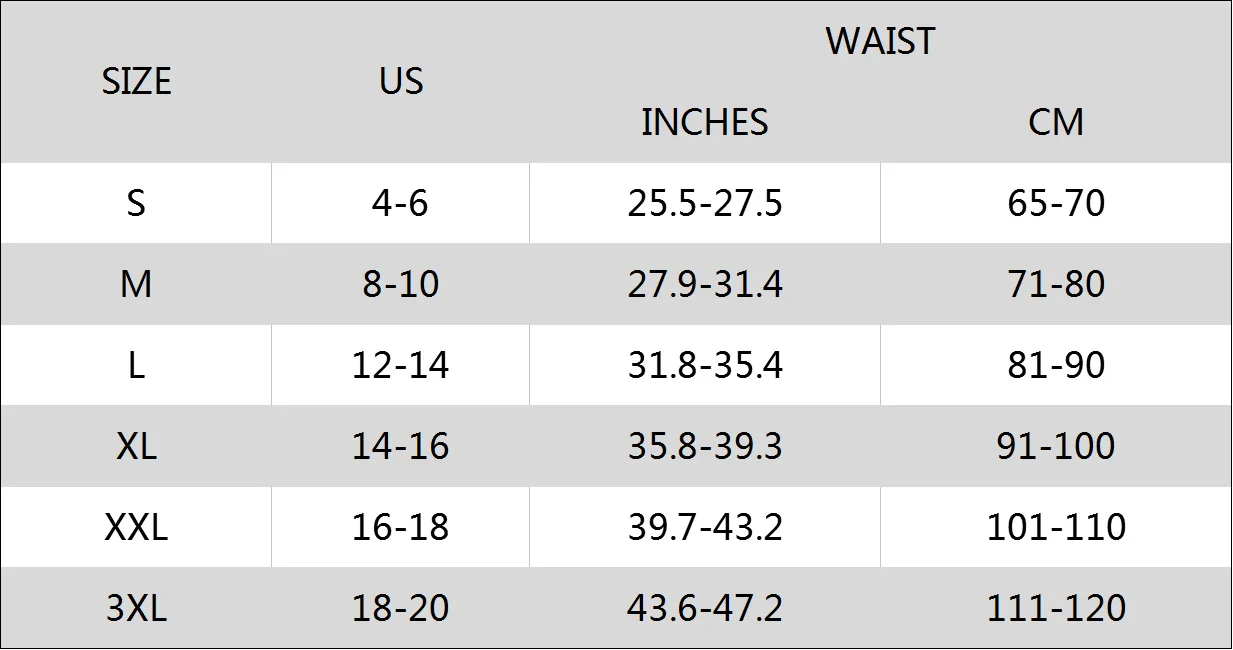The image size is (1233, 650).
Task: Select the XL size cell
Action: (x=136, y=446)
